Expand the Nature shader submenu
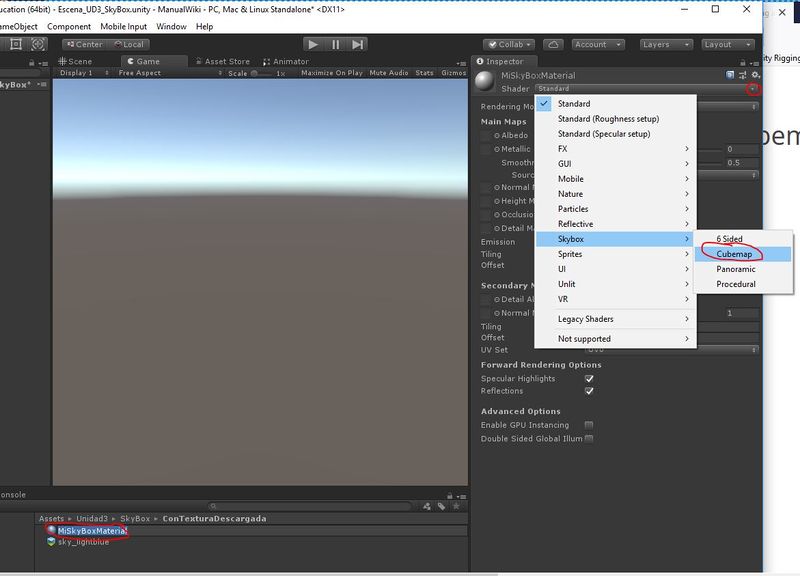 pyautogui.click(x=616, y=194)
